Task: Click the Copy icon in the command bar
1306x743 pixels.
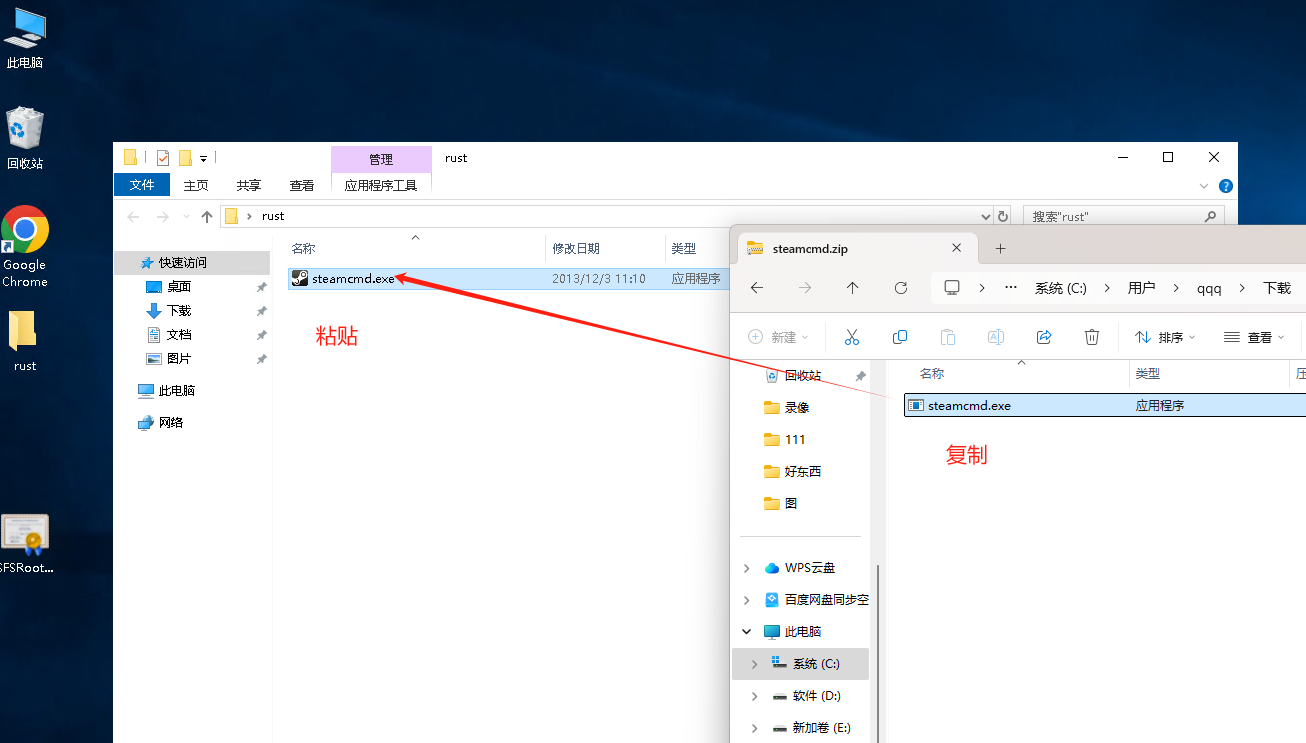Action: pyautogui.click(x=900, y=337)
